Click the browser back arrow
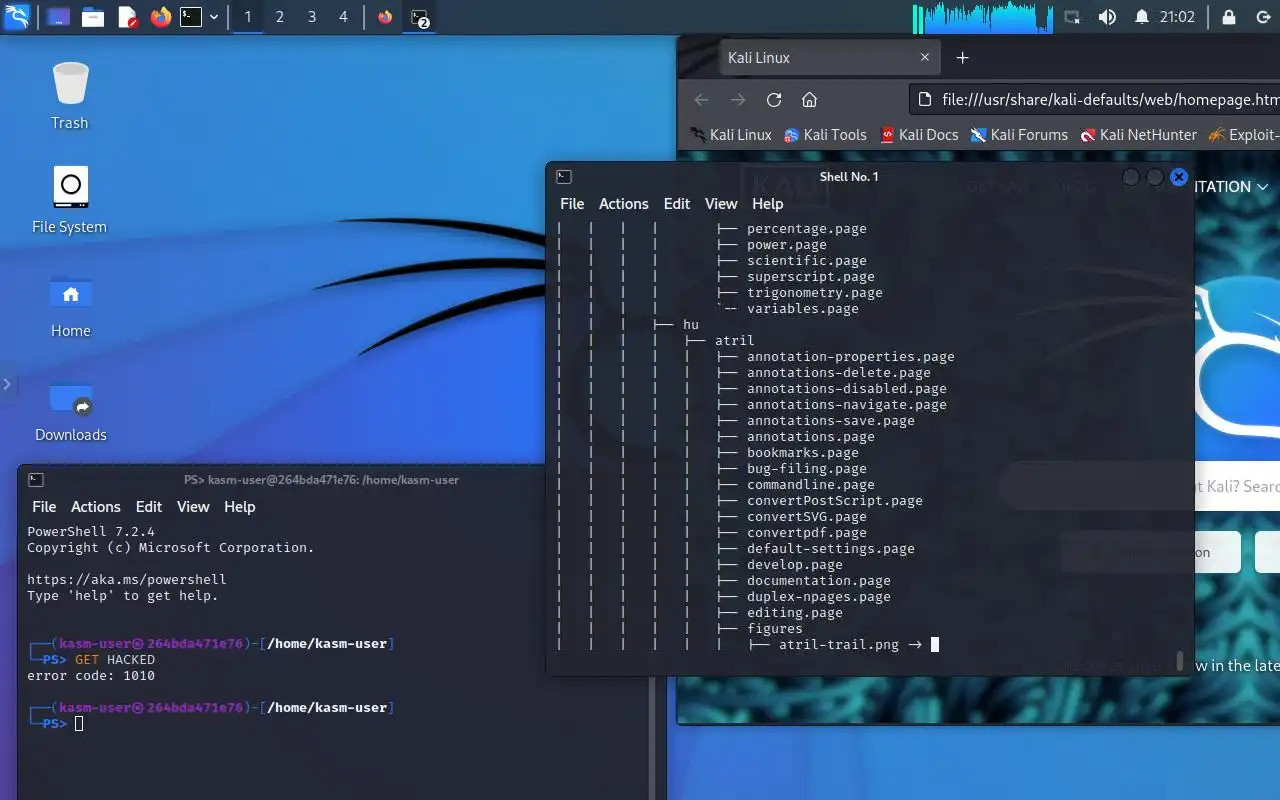 [x=701, y=99]
